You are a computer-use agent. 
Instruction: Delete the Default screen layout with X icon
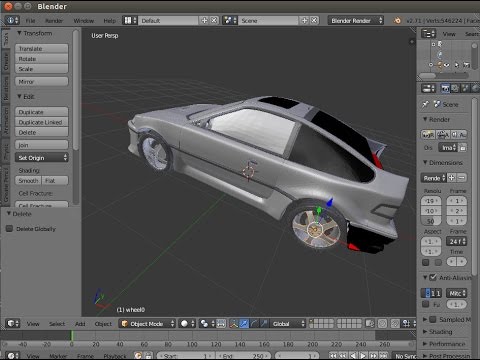point(214,20)
